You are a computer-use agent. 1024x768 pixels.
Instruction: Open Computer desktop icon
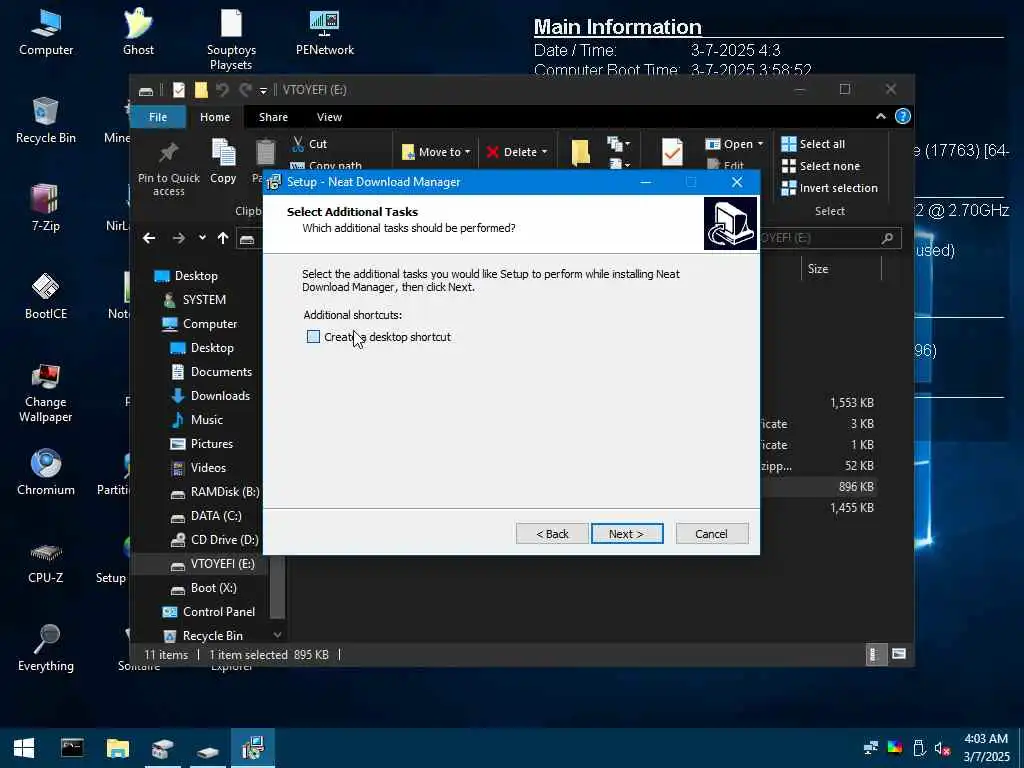click(x=46, y=33)
